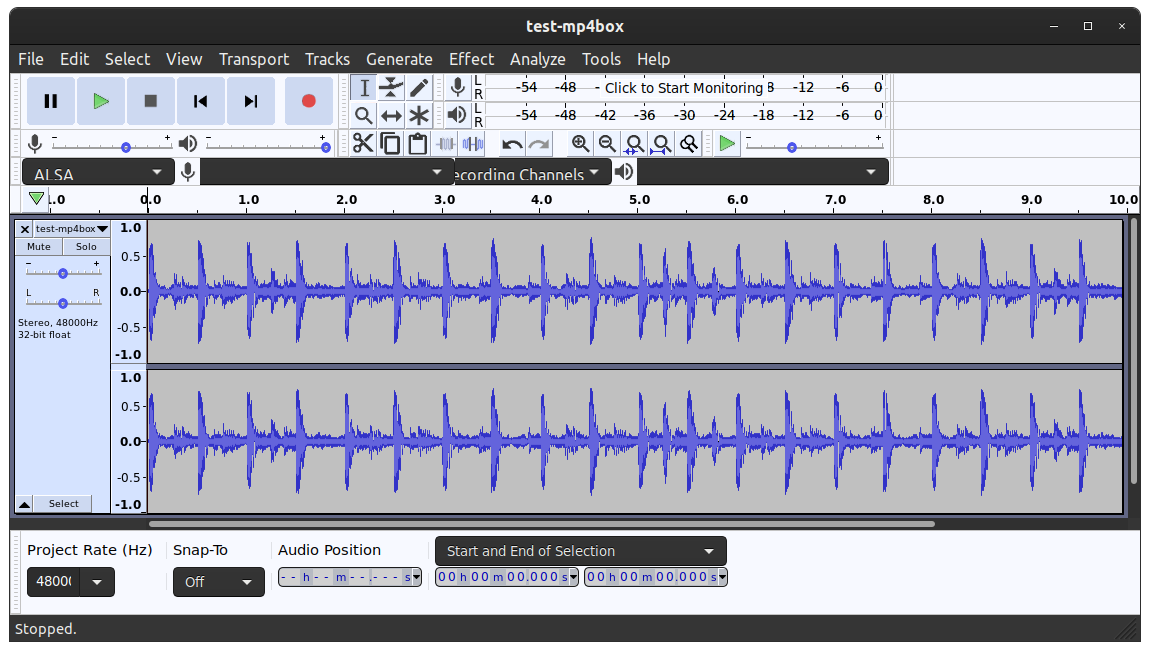
Task: Cut selection with the scissors icon
Action: [x=363, y=144]
